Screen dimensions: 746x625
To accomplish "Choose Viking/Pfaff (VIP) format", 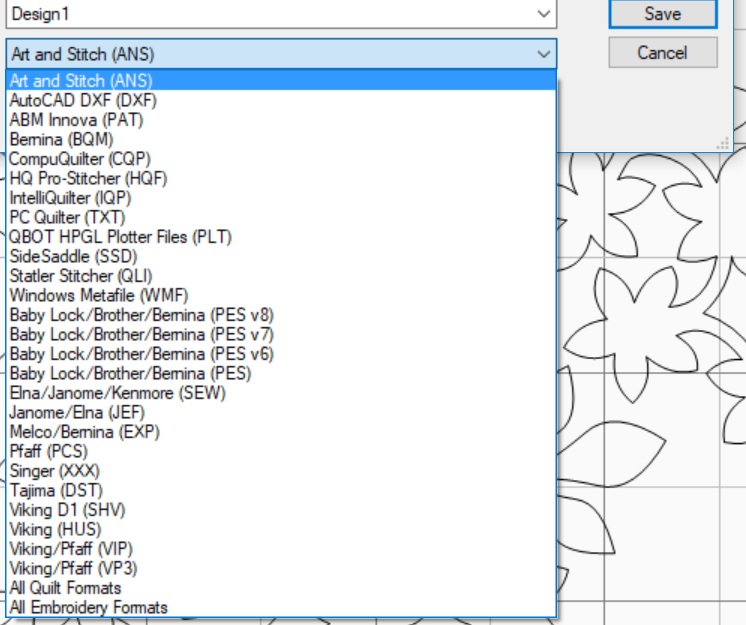I will click(x=281, y=548).
